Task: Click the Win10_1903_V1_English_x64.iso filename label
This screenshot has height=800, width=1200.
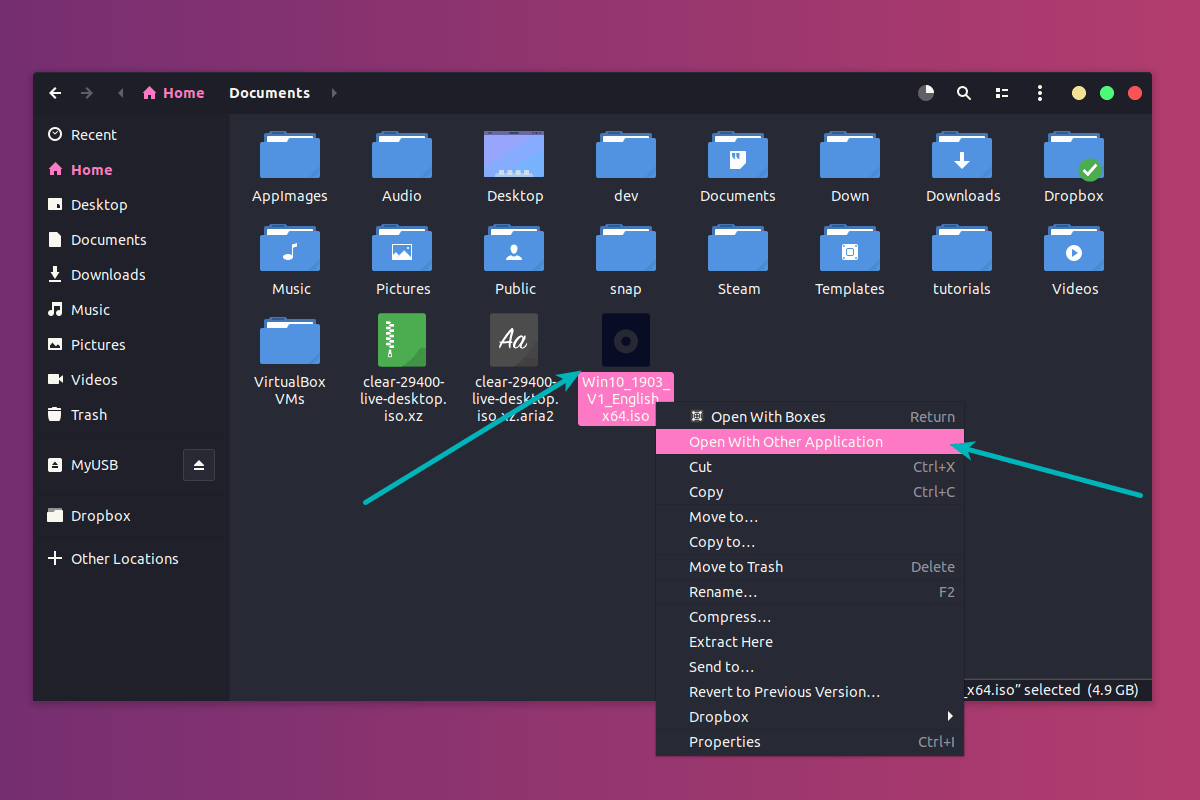Action: tap(626, 399)
